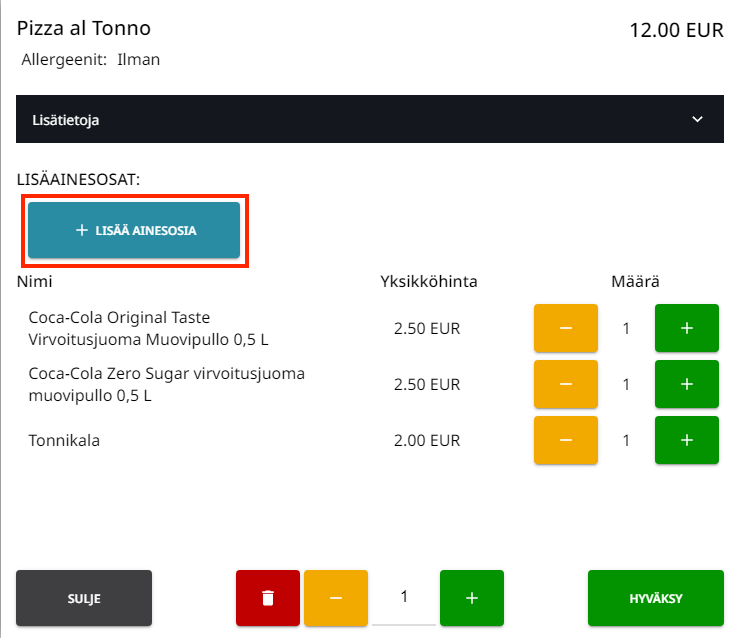
Task: Confirm with the Hyväksy button
Action: [x=655, y=598]
